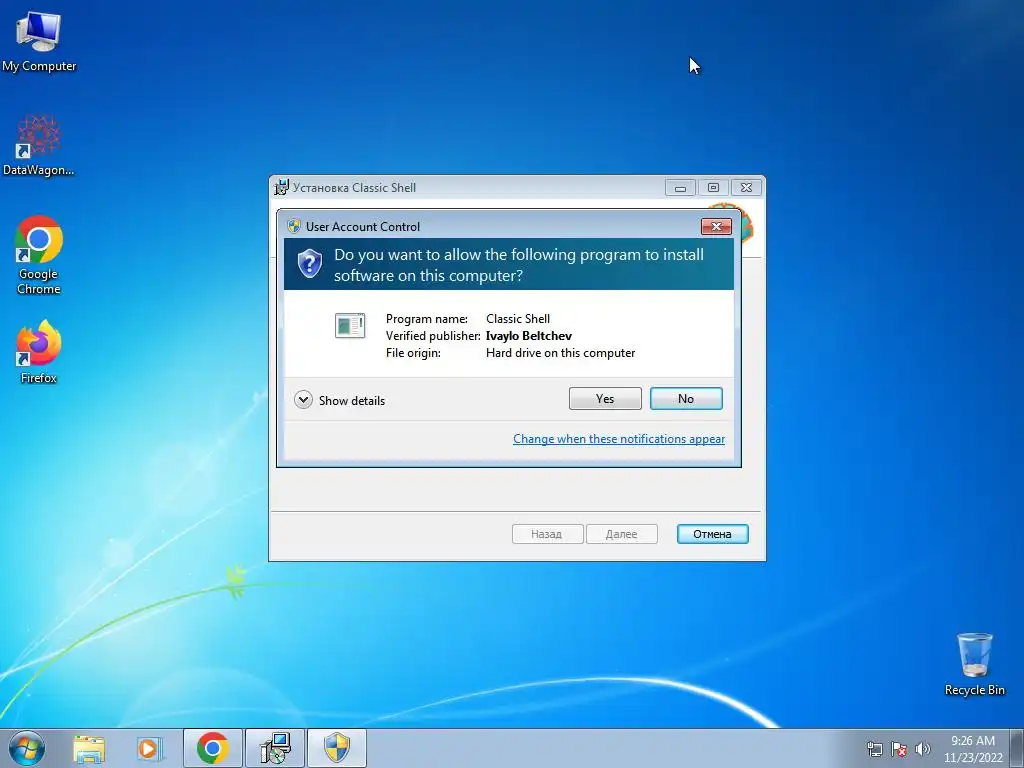Open the network icon in system tray
Image resolution: width=1024 pixels, height=768 pixels.
(x=874, y=749)
